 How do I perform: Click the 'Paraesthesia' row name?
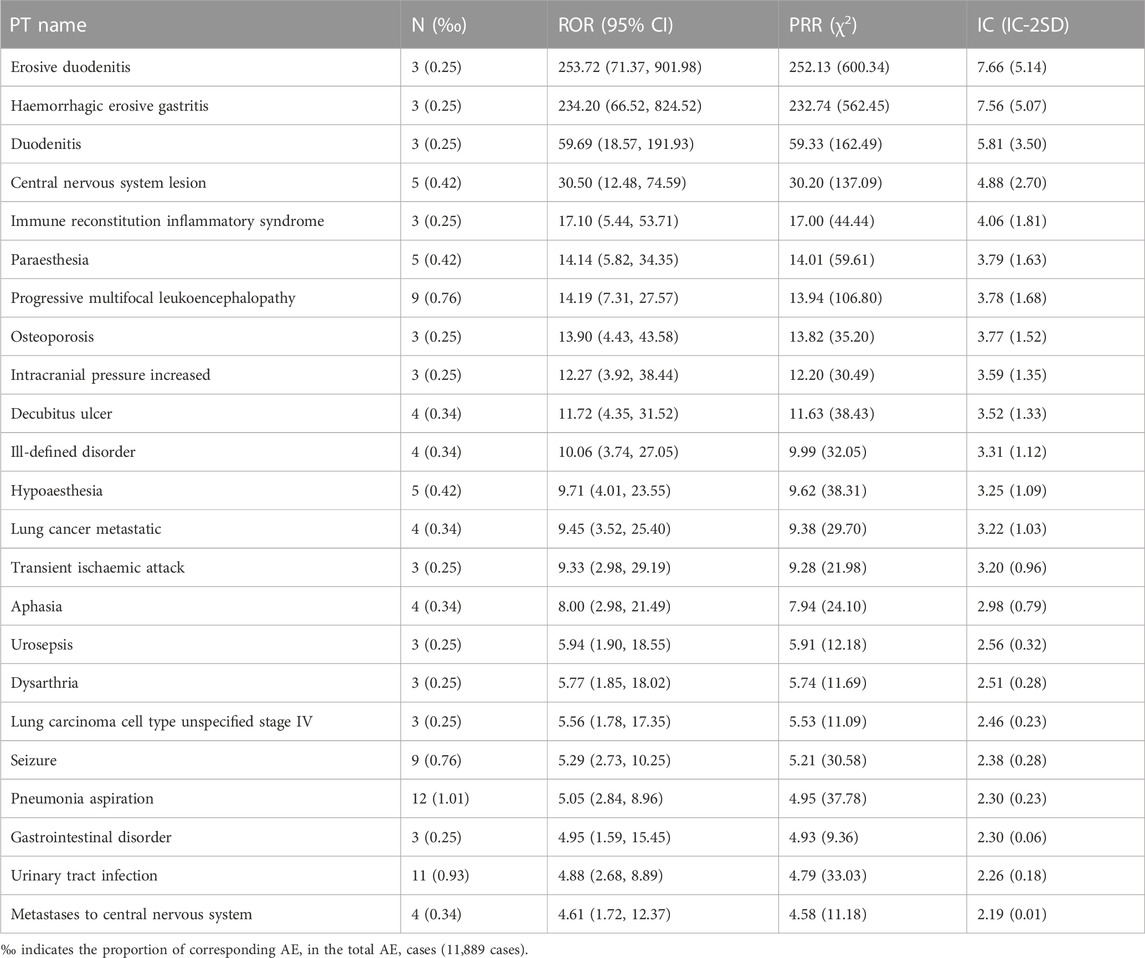tap(50, 260)
